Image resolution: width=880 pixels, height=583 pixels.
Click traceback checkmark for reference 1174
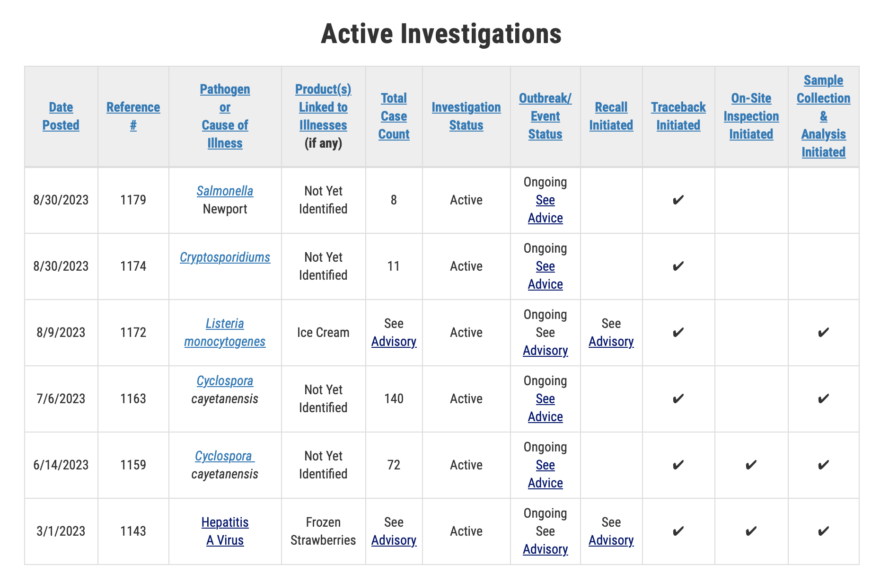point(678,266)
